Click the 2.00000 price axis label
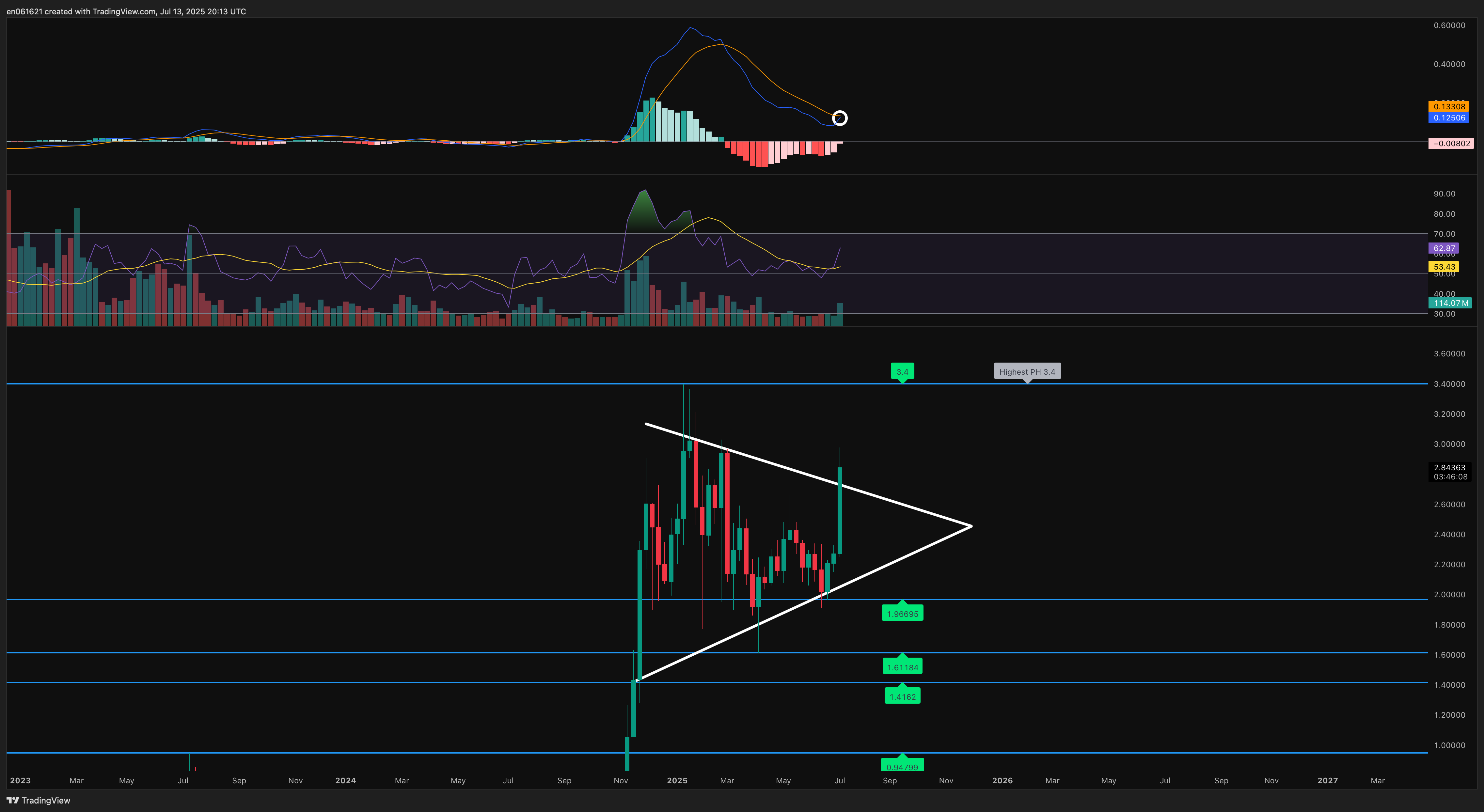1484x812 pixels. [1449, 594]
